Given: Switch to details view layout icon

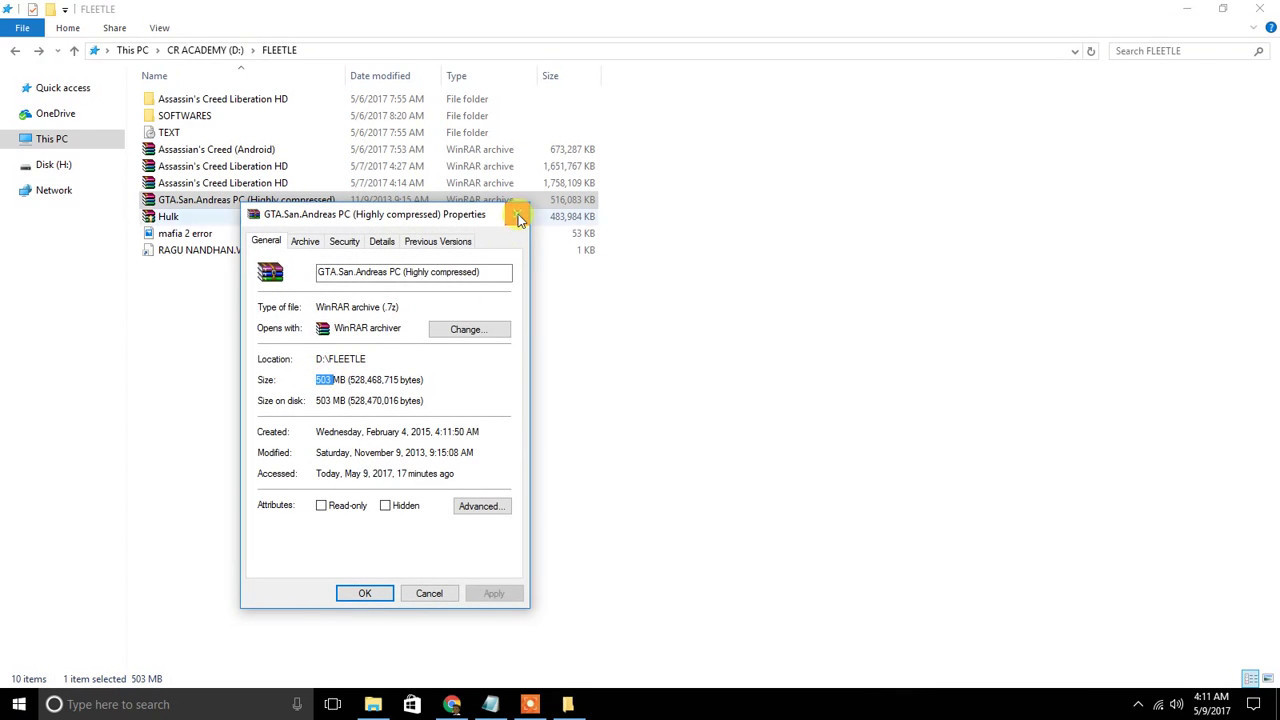Looking at the screenshot, I should 1250,679.
